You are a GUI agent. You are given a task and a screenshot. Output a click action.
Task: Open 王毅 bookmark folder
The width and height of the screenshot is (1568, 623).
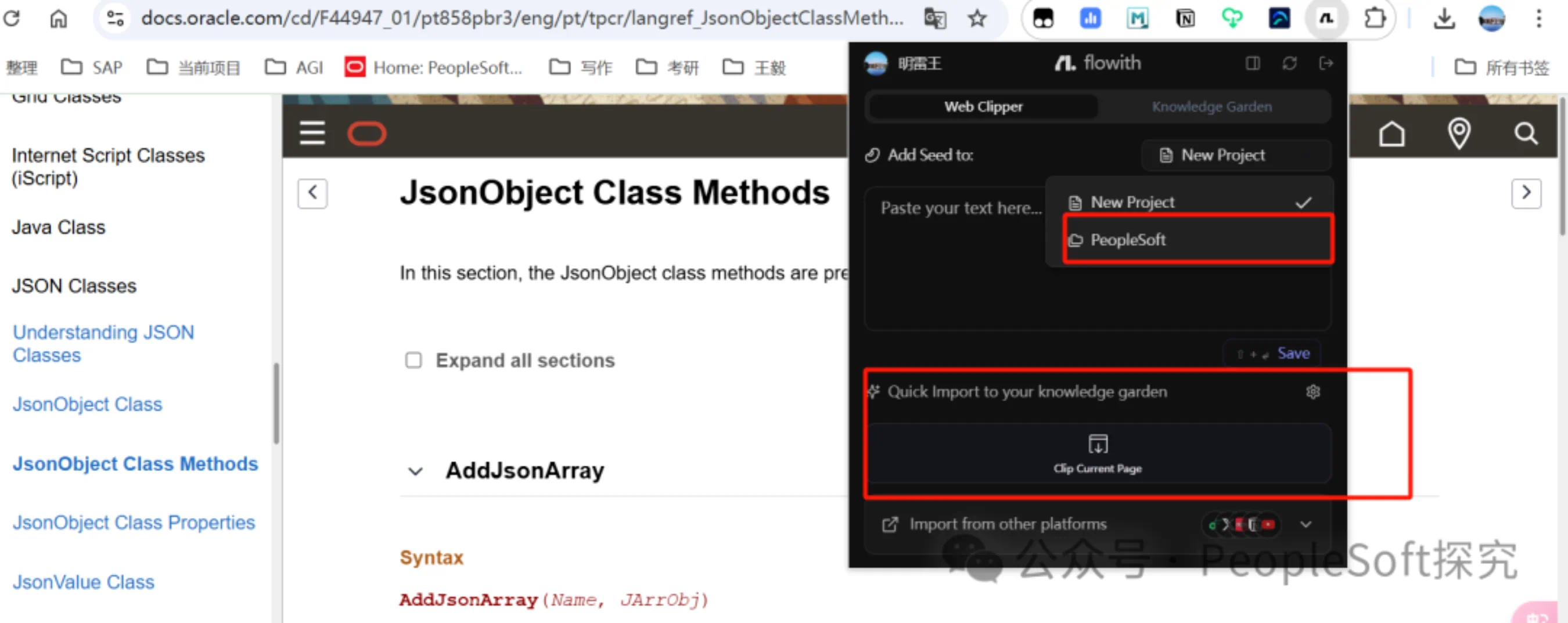pyautogui.click(x=754, y=67)
